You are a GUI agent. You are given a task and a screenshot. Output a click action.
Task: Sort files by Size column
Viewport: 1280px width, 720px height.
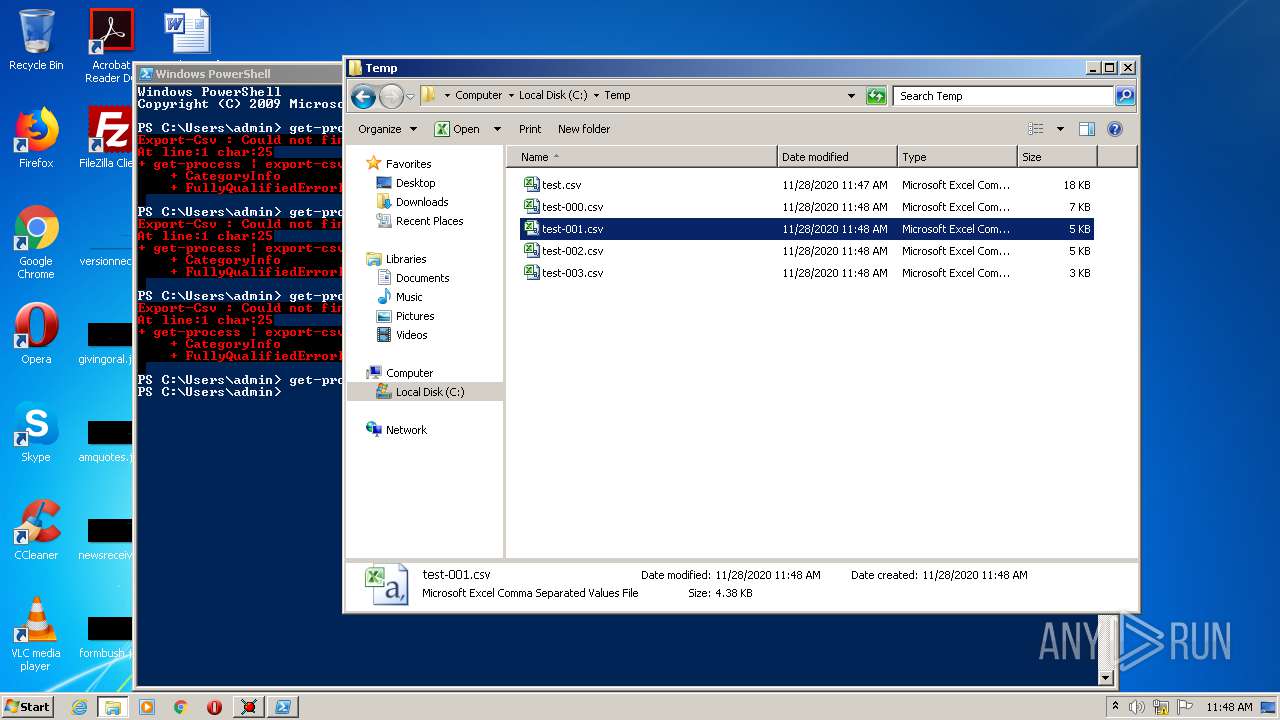1057,157
